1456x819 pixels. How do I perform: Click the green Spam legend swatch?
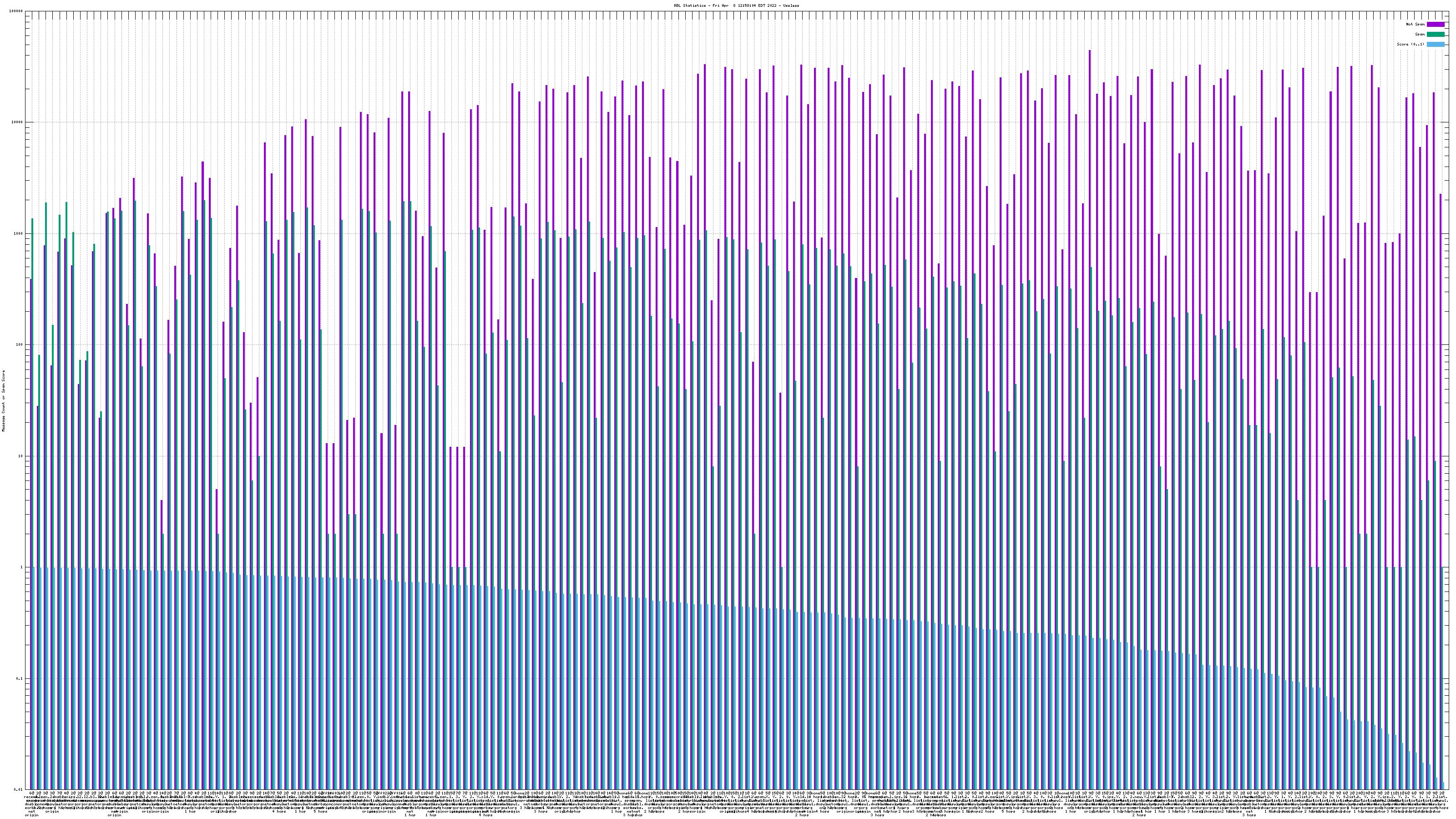[1435, 35]
